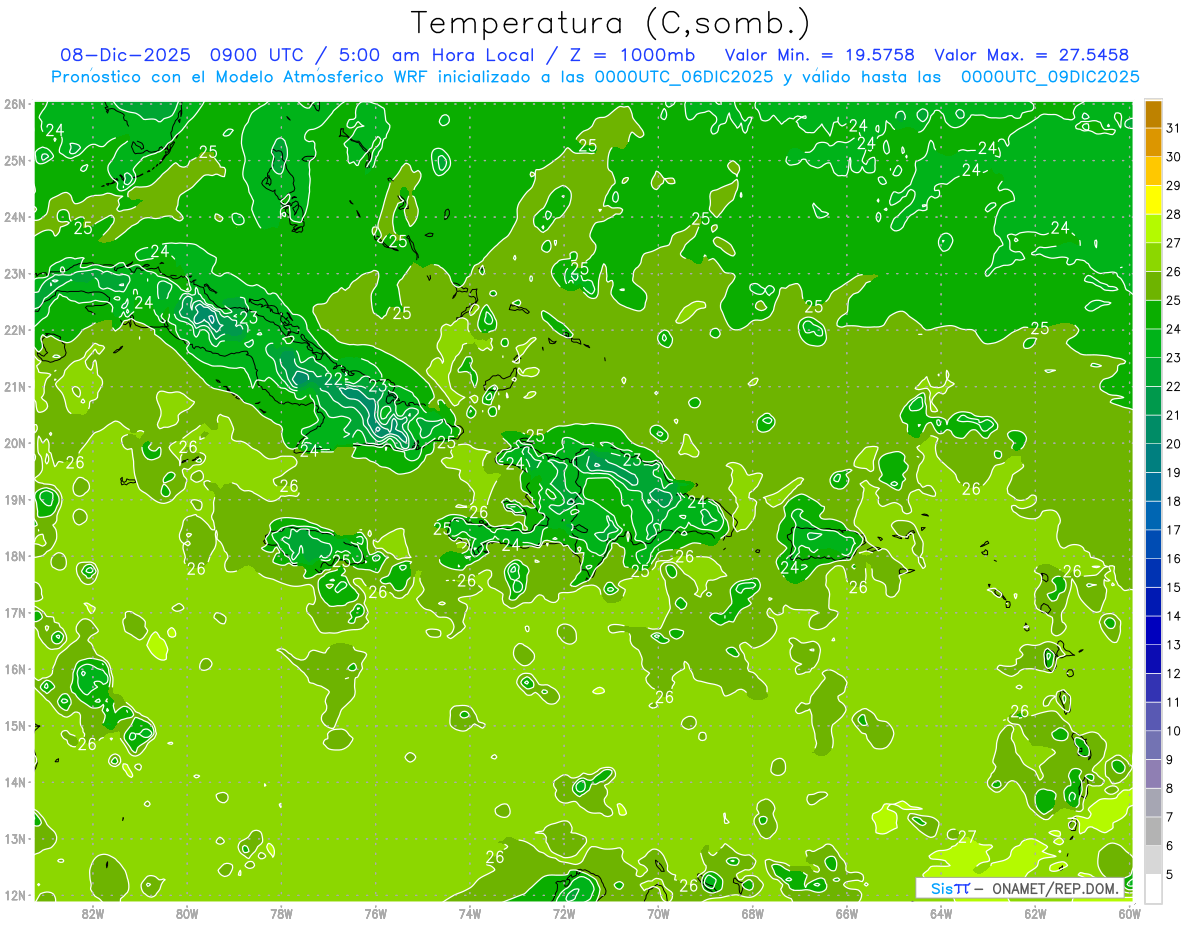Viewport: 1200px width, 927px height.
Task: Click the 16N latitude axis label
Action: [x=15, y=669]
